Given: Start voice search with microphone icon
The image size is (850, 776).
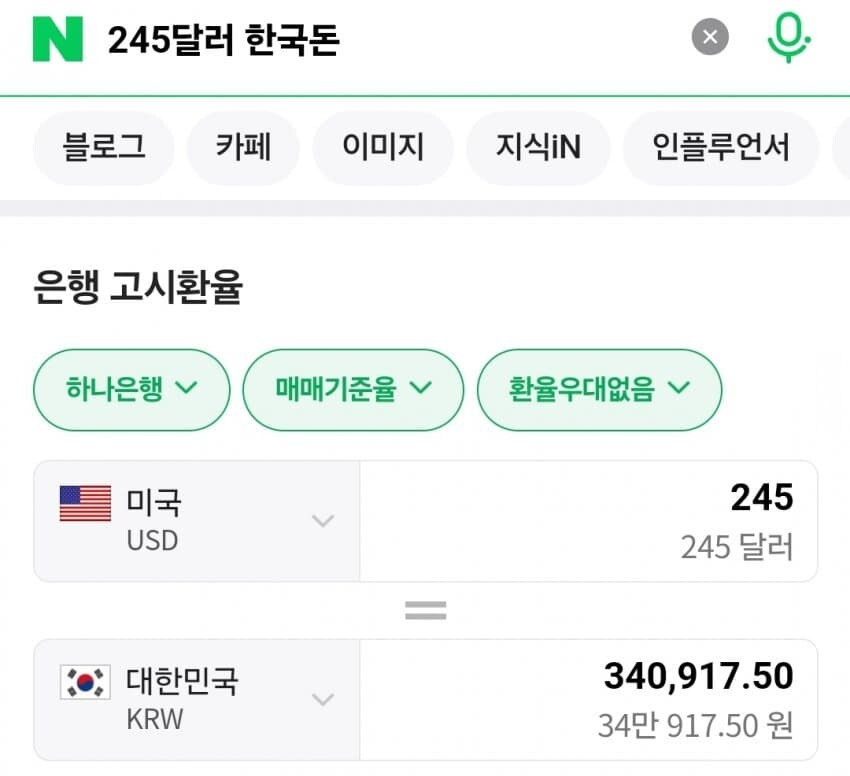Looking at the screenshot, I should (x=789, y=39).
